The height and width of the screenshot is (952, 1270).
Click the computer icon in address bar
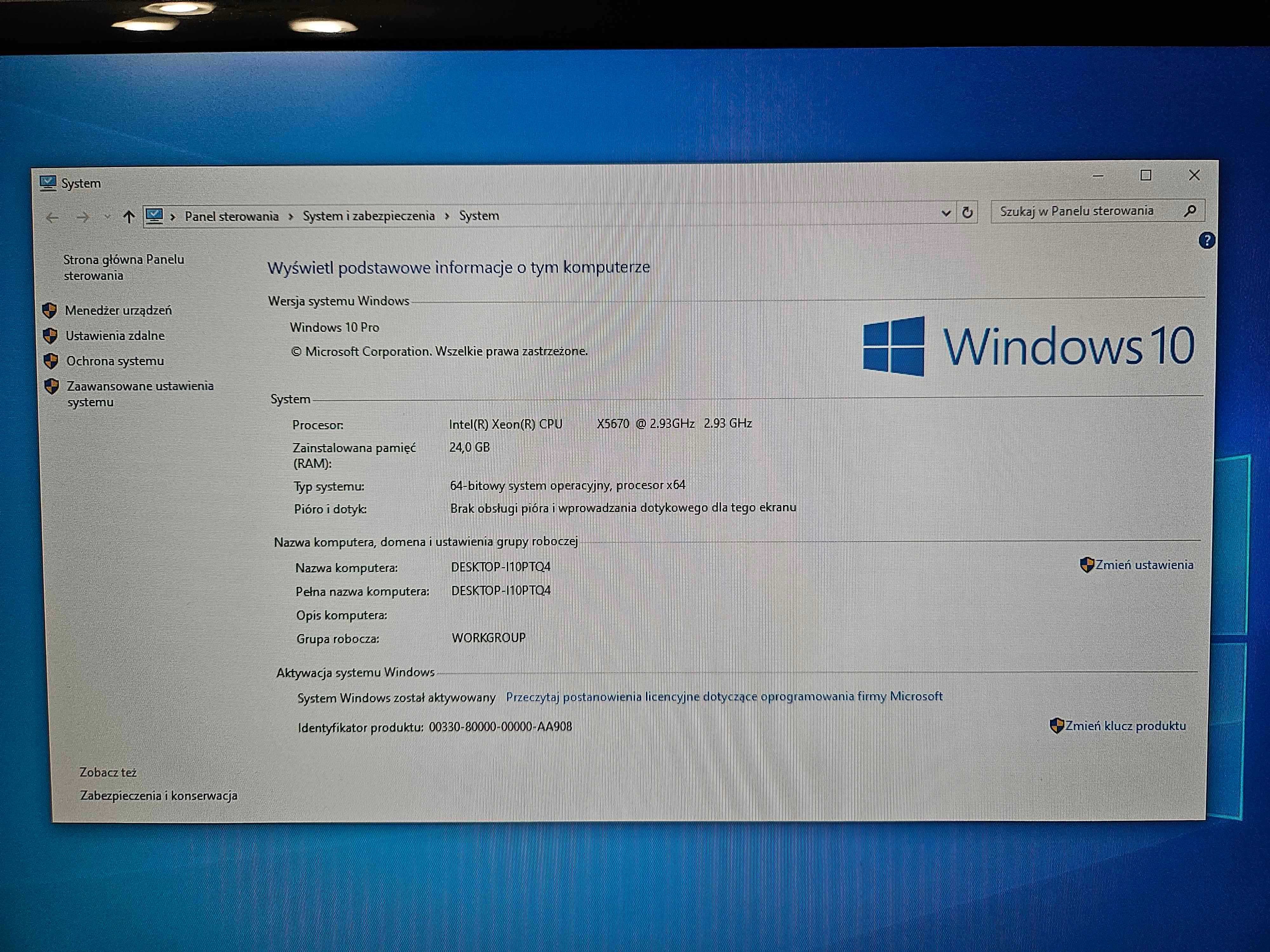pos(154,216)
